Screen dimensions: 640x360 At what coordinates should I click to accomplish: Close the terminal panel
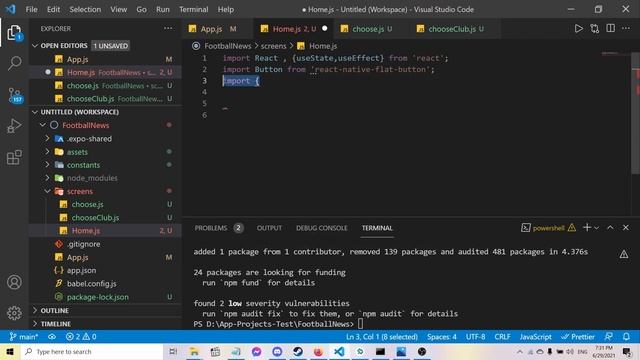625,227
